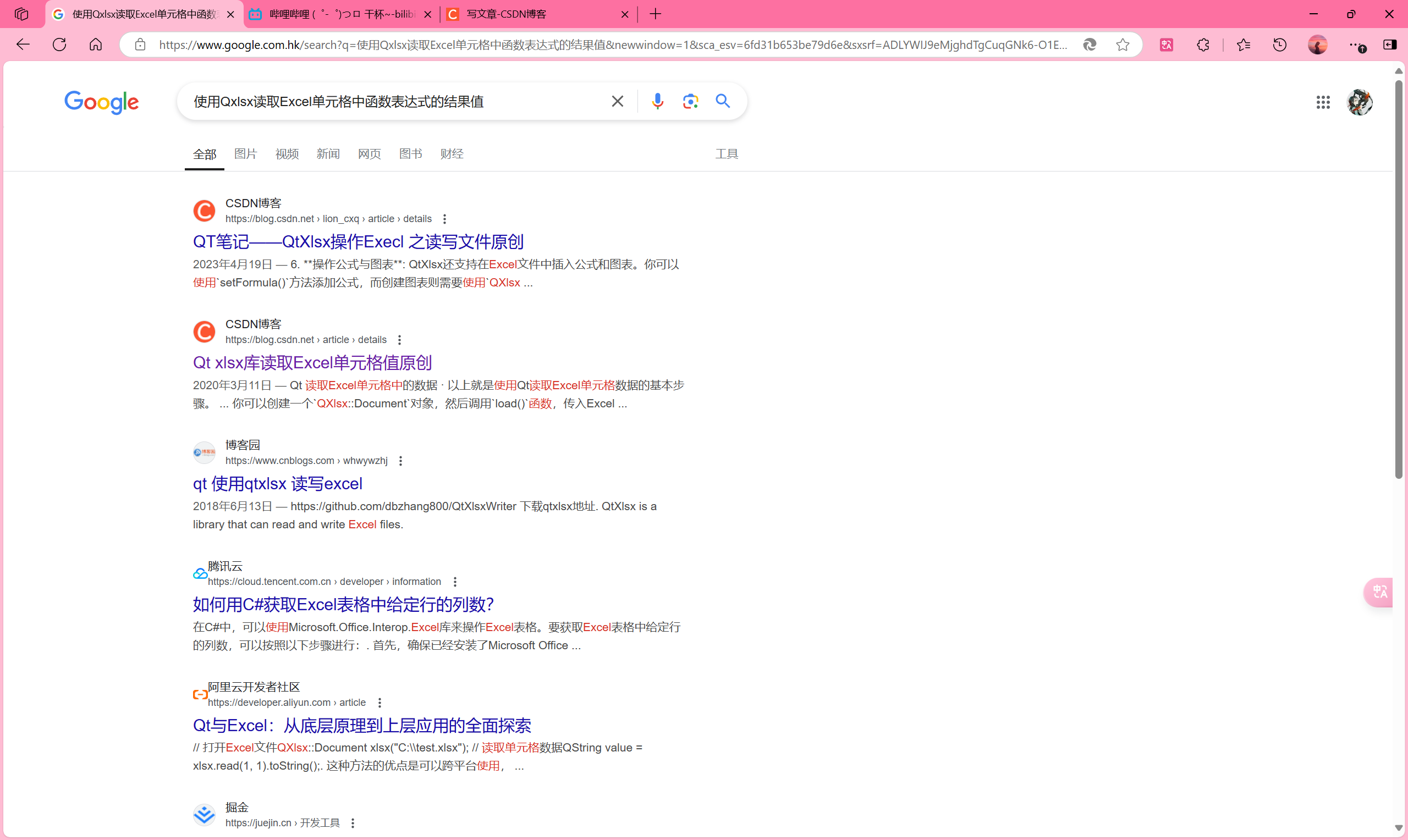Open the link 'qt 使用qtxlsx 读写excel'
This screenshot has width=1408, height=840.
click(x=277, y=484)
